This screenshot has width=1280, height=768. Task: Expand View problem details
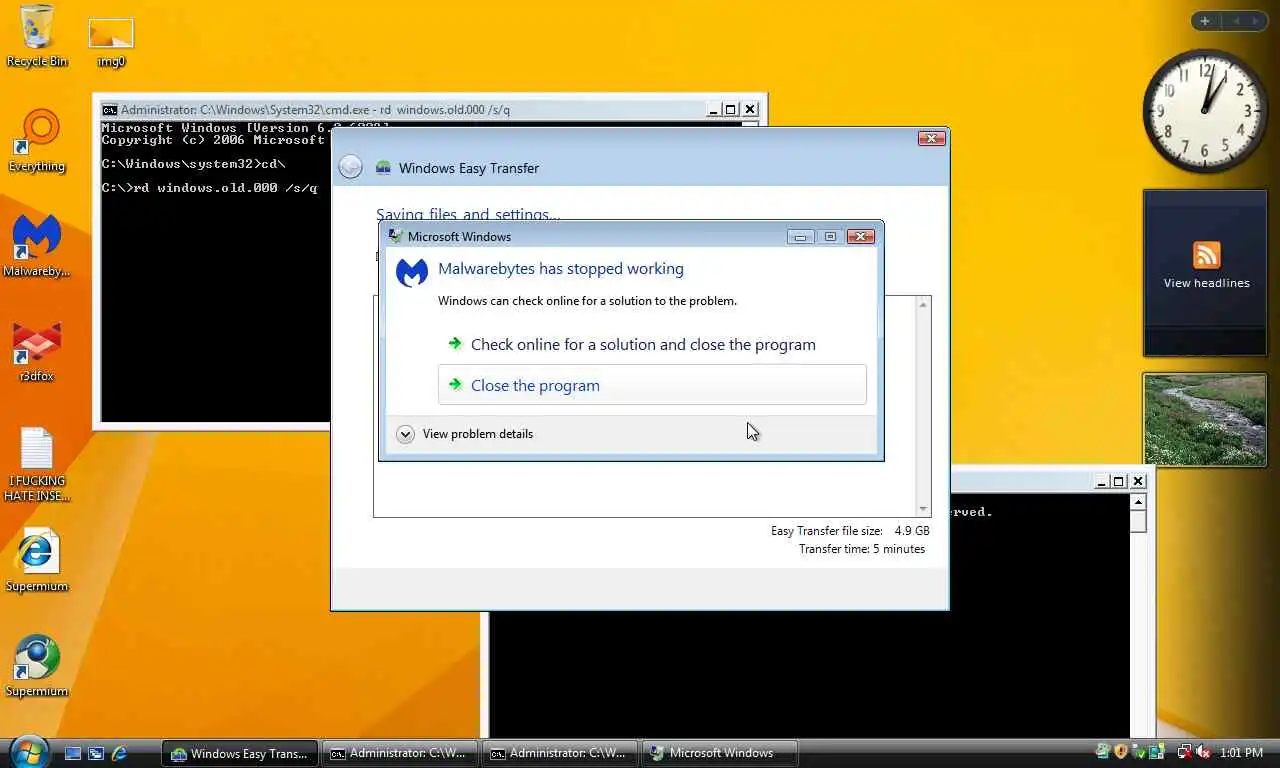[465, 434]
